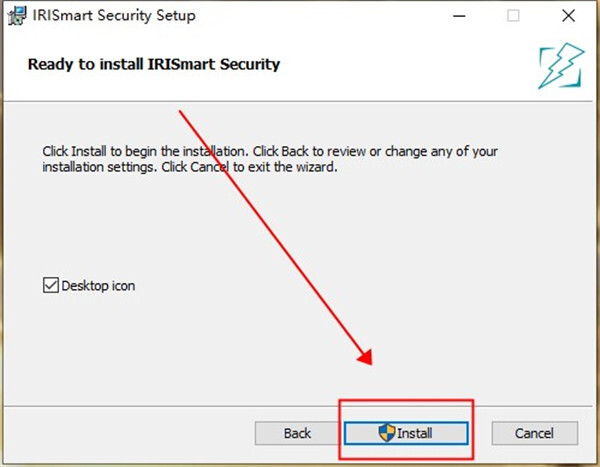The image size is (600, 467).
Task: Click the IRISmart lightning bolt logo
Action: point(561,66)
